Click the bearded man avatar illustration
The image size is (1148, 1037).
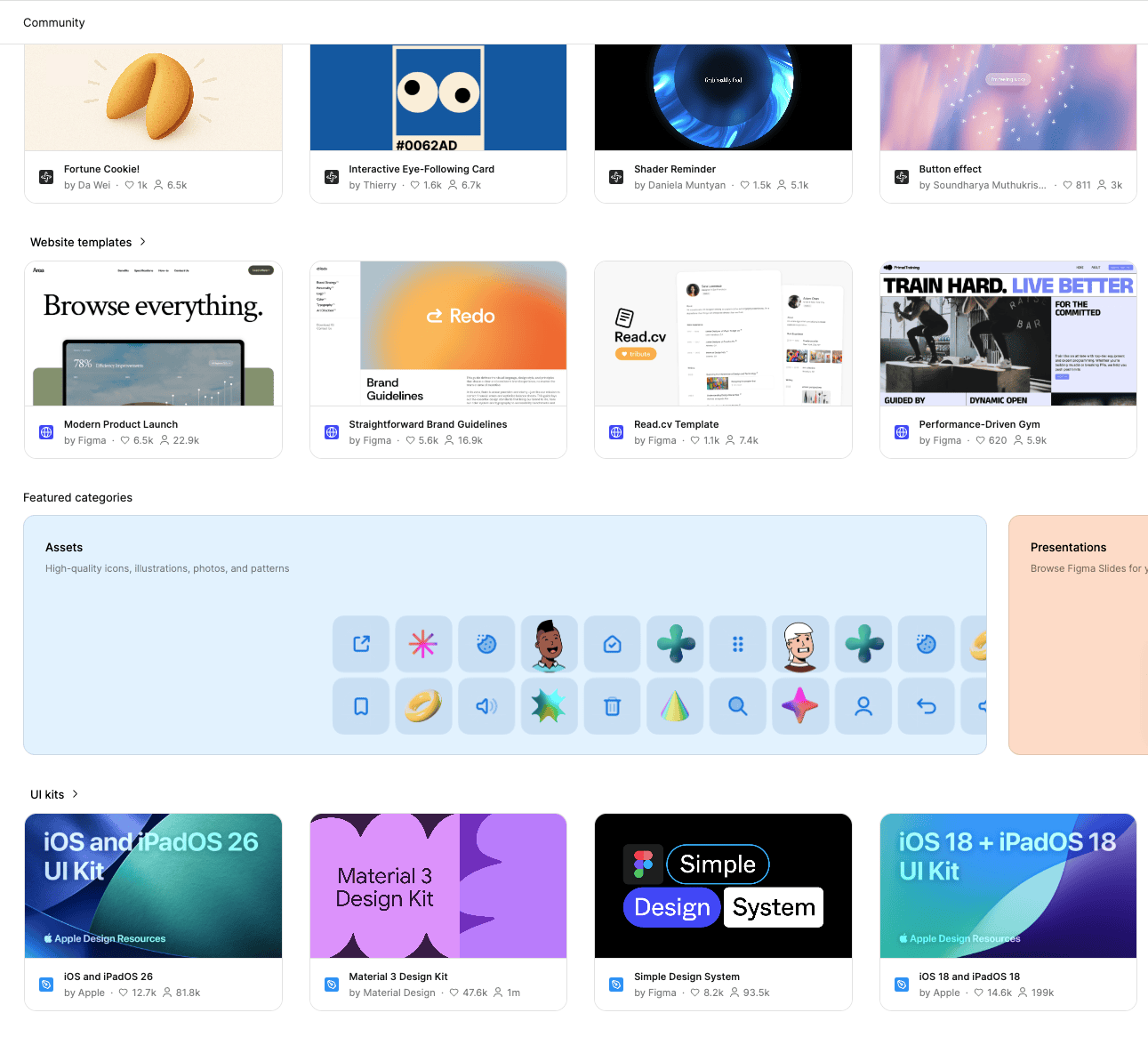tap(550, 644)
